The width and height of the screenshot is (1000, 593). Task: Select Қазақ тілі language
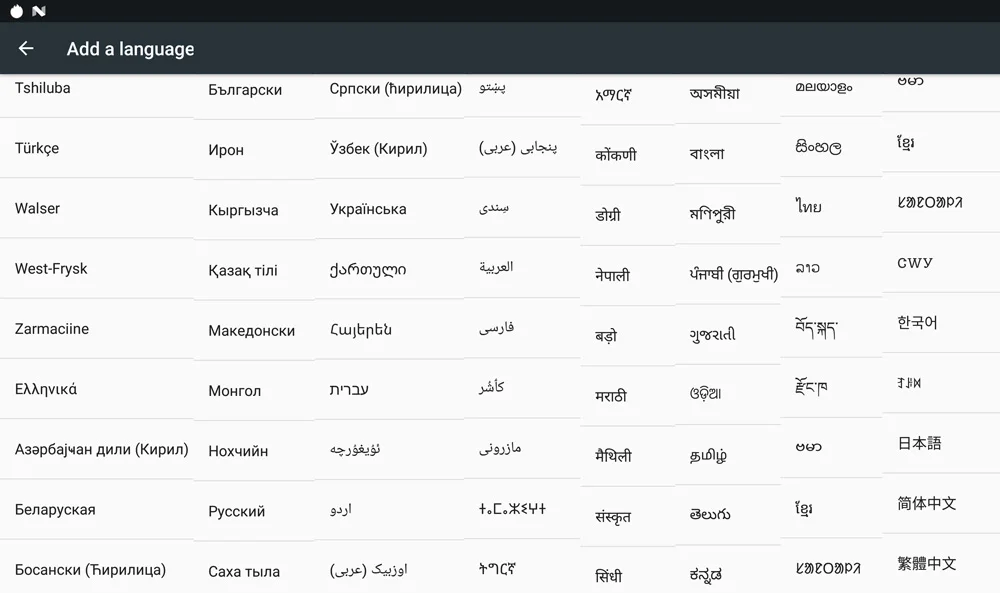tap(243, 270)
